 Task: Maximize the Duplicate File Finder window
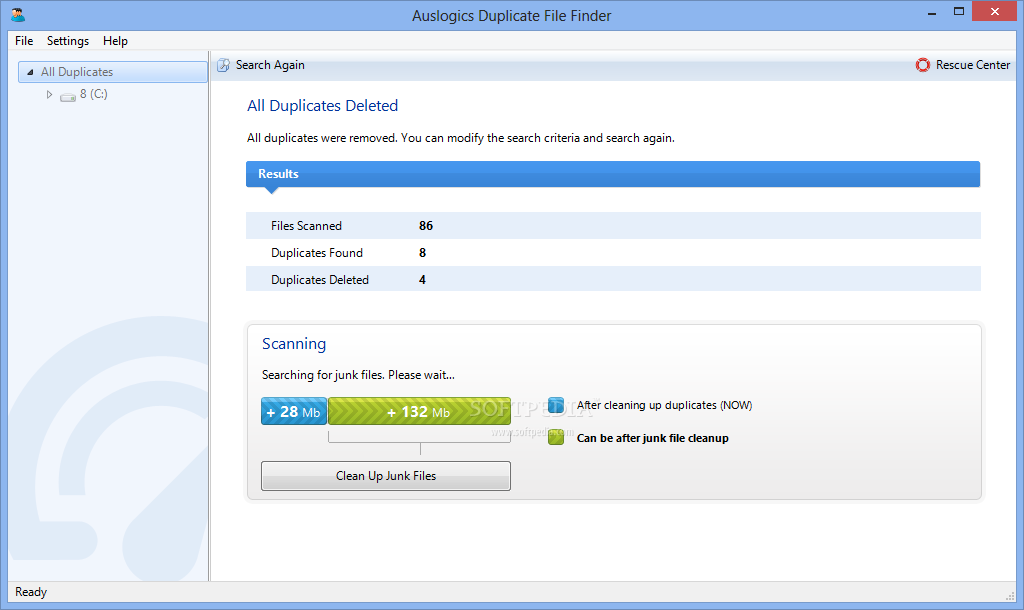(x=959, y=12)
